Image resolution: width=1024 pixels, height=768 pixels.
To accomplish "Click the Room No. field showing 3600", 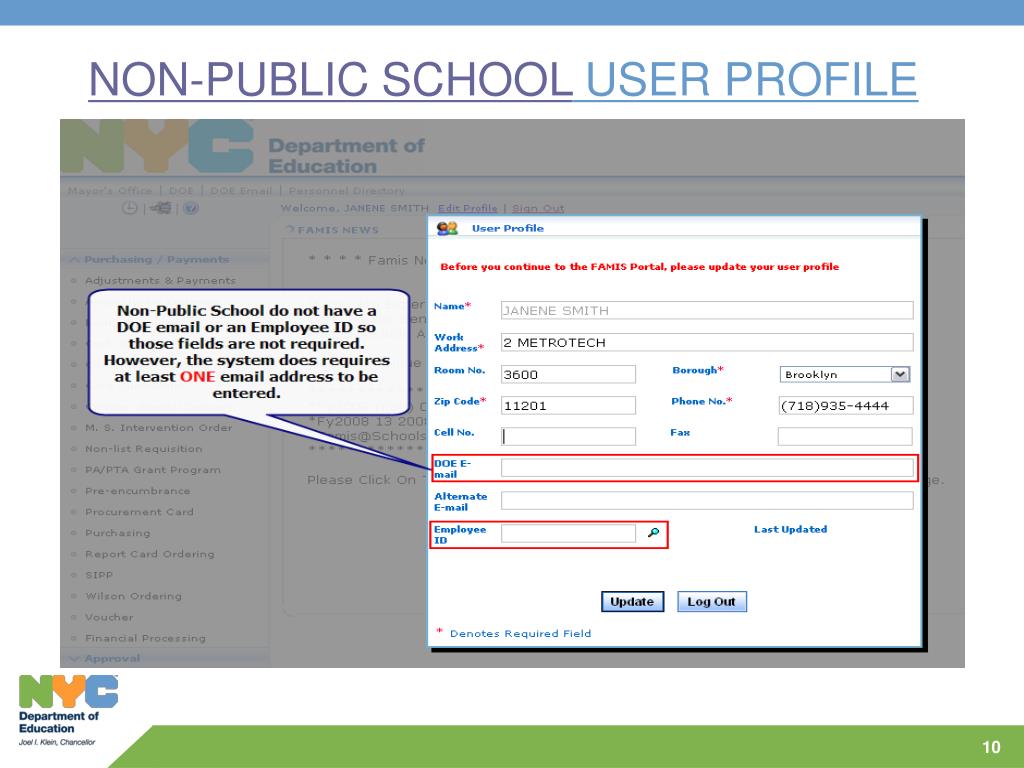I will pyautogui.click(x=568, y=374).
